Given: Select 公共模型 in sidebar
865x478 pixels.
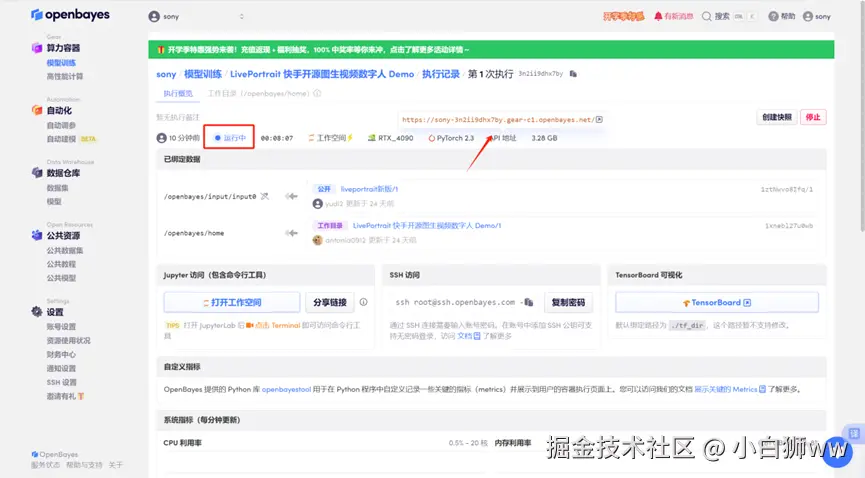Looking at the screenshot, I should pyautogui.click(x=61, y=278).
